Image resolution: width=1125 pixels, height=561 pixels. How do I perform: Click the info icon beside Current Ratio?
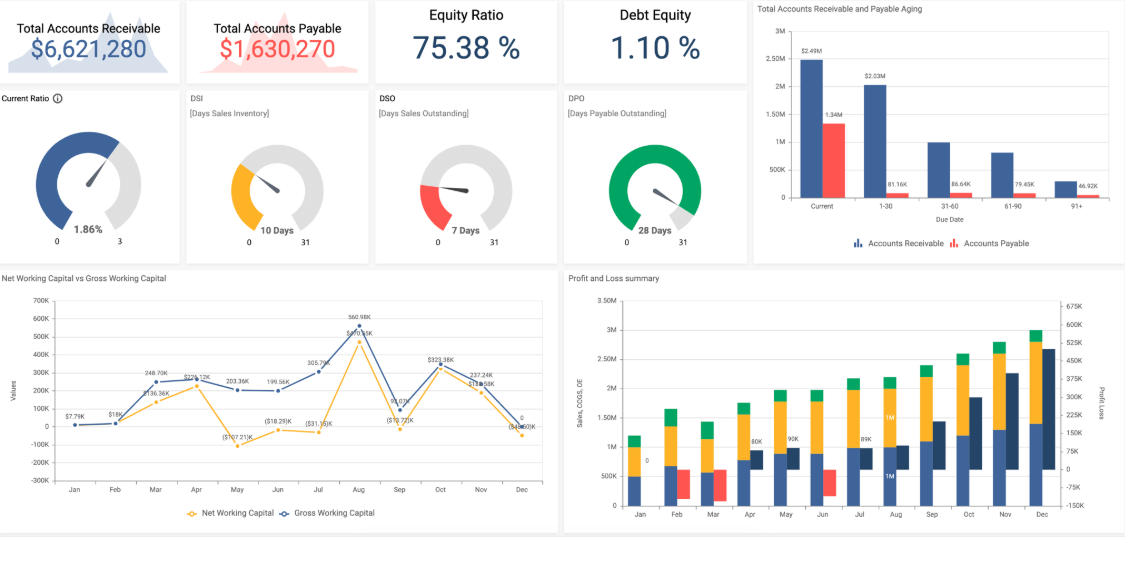pos(58,98)
